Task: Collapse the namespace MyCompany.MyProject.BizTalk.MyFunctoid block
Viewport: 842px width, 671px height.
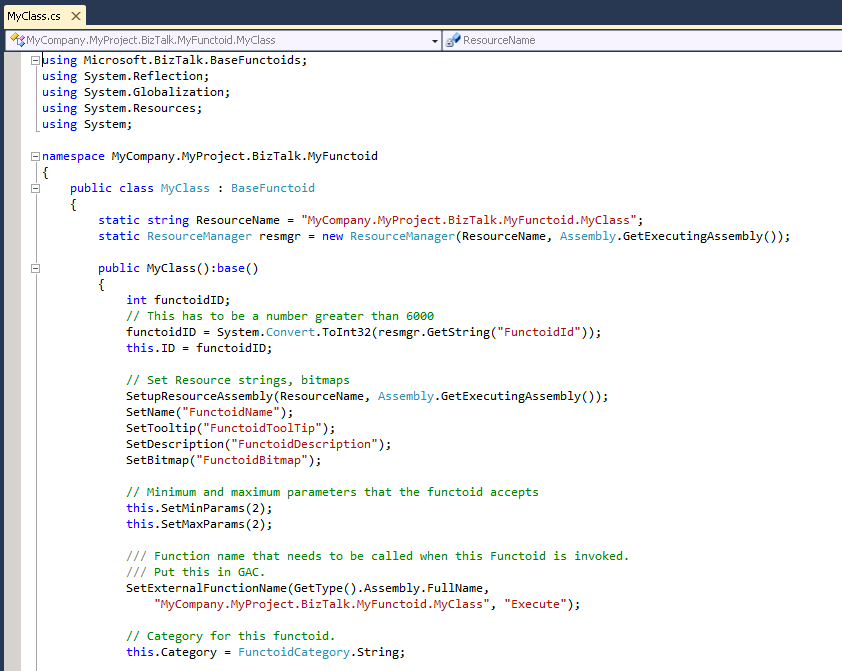Action: coord(36,156)
